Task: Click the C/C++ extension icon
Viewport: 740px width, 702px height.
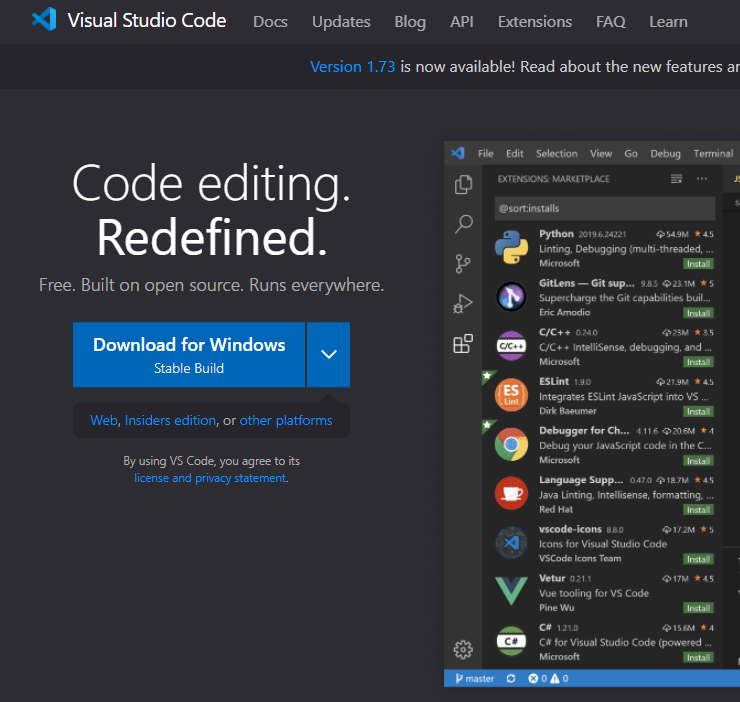Action: pyautogui.click(x=511, y=346)
